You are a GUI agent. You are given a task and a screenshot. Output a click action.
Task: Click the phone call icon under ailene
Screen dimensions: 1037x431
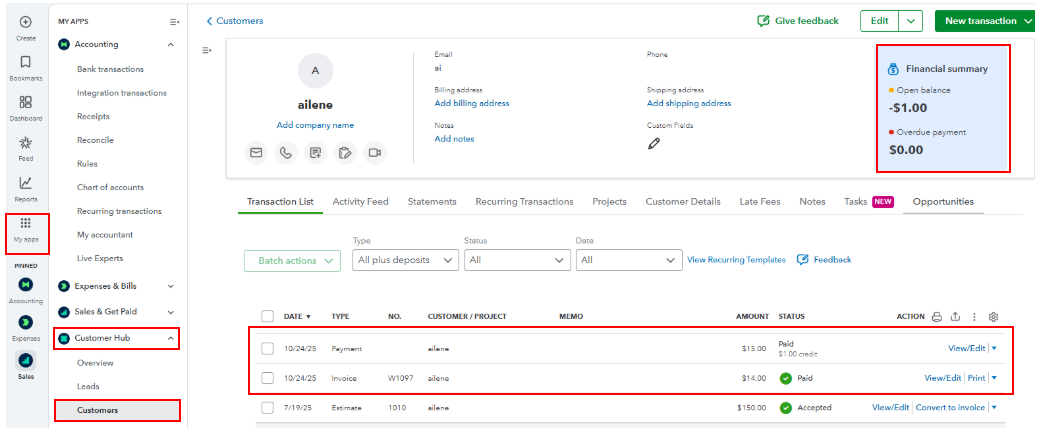coord(286,153)
